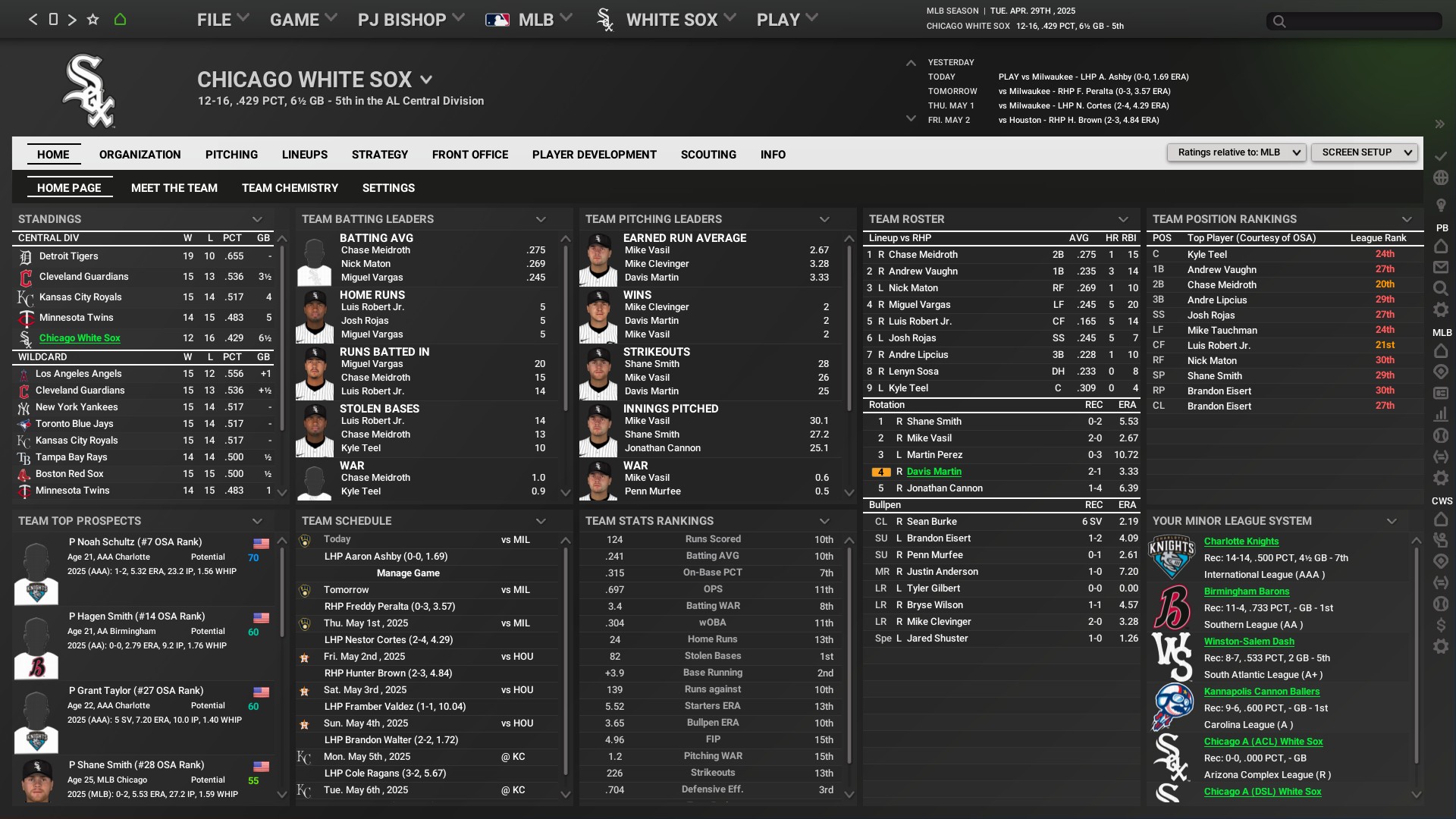
Task: Open the TEAM CHEMISTRY subtab
Action: pyautogui.click(x=290, y=188)
